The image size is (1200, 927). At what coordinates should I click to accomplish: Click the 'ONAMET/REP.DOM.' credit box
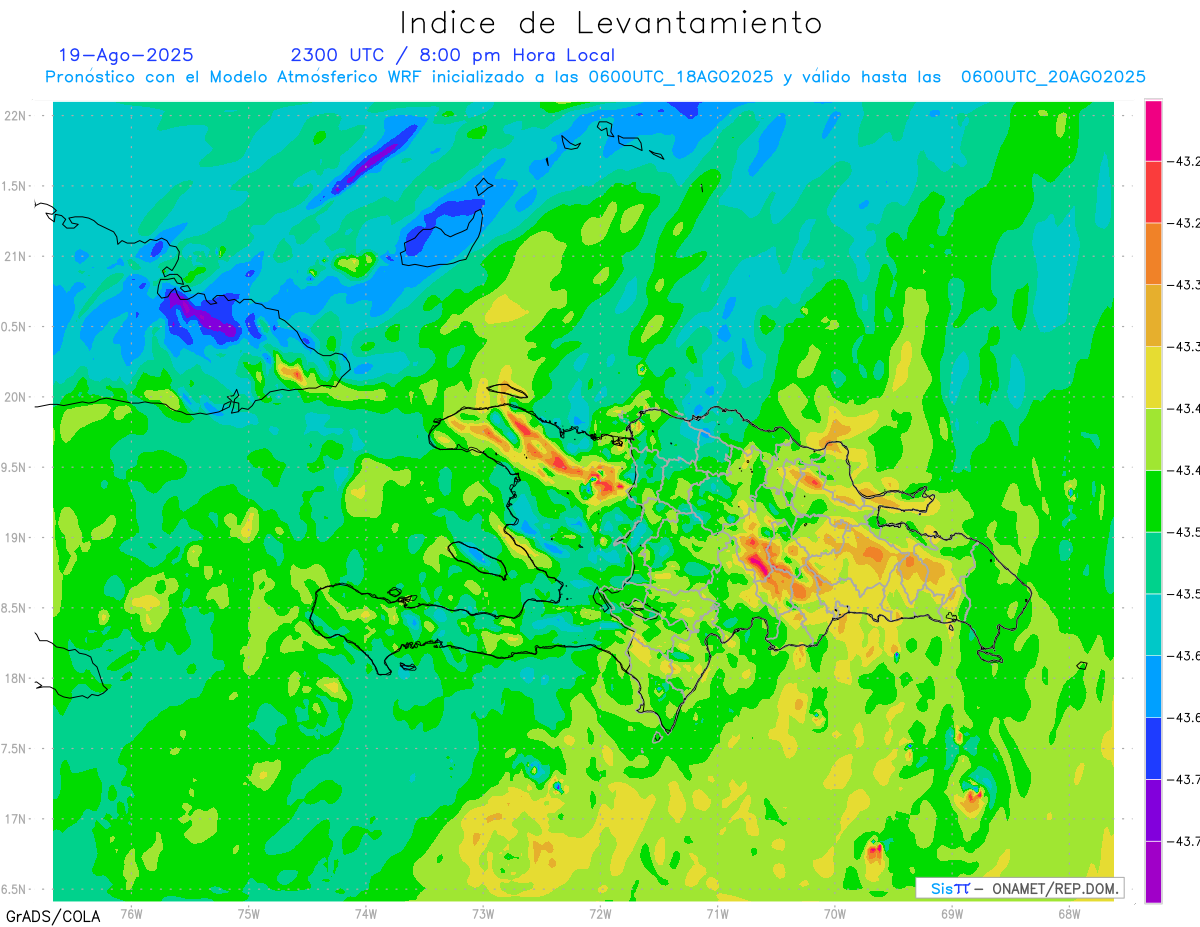1020,888
